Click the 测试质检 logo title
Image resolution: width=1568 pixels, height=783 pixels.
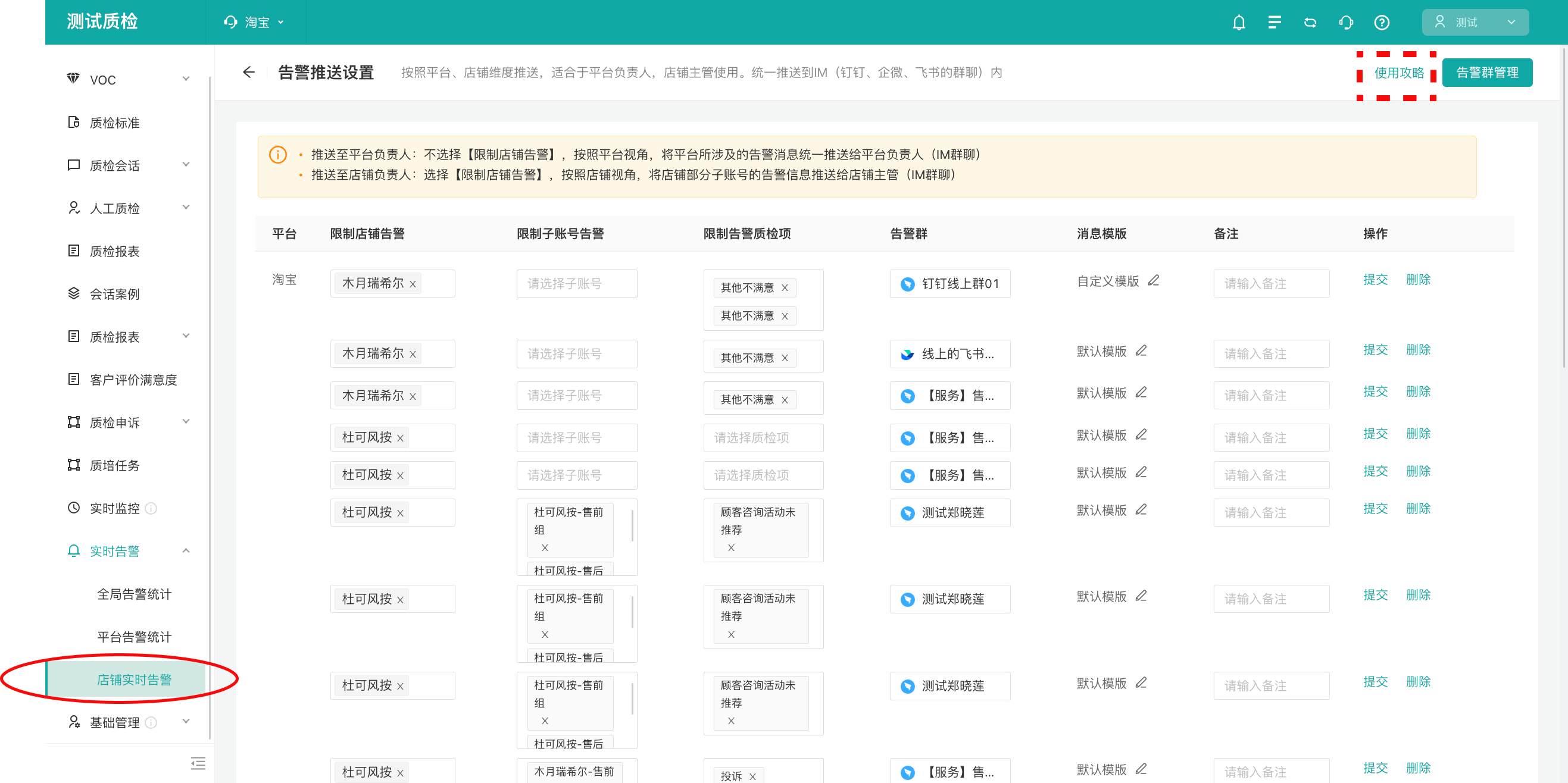(x=102, y=22)
